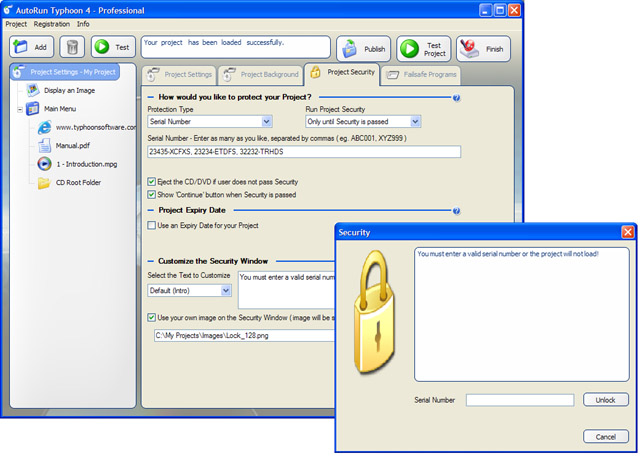Screen dimensions: 640x456
Task: Select CD Root Folder tree item
Action: [x=78, y=182]
